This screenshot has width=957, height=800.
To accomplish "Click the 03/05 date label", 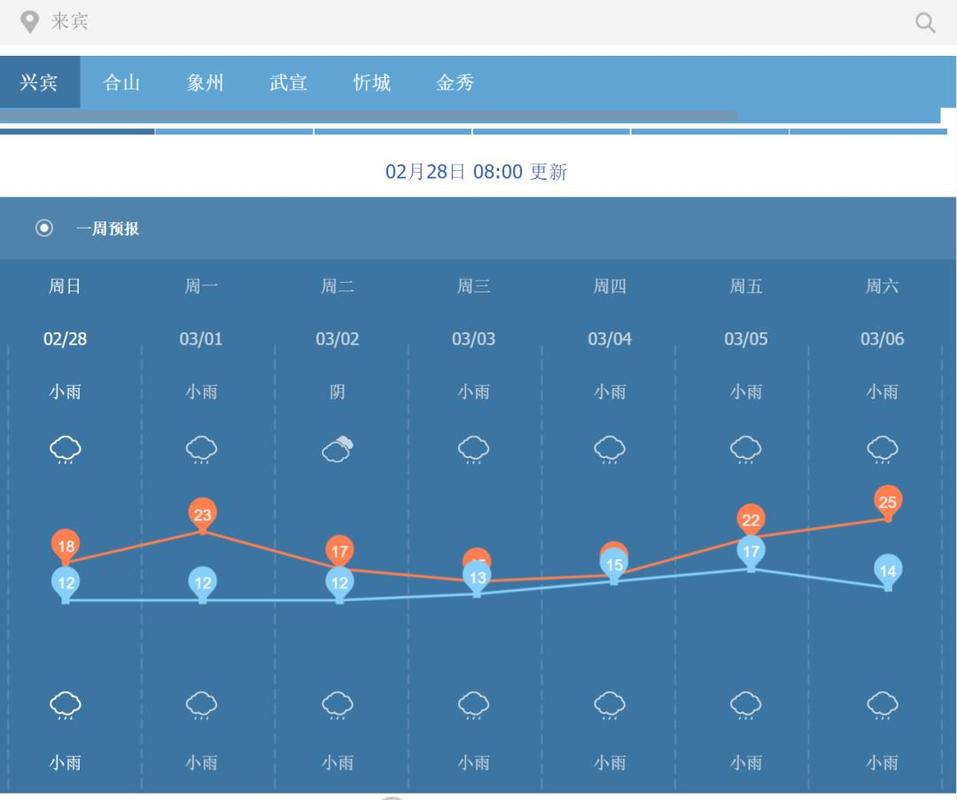I will (x=746, y=339).
